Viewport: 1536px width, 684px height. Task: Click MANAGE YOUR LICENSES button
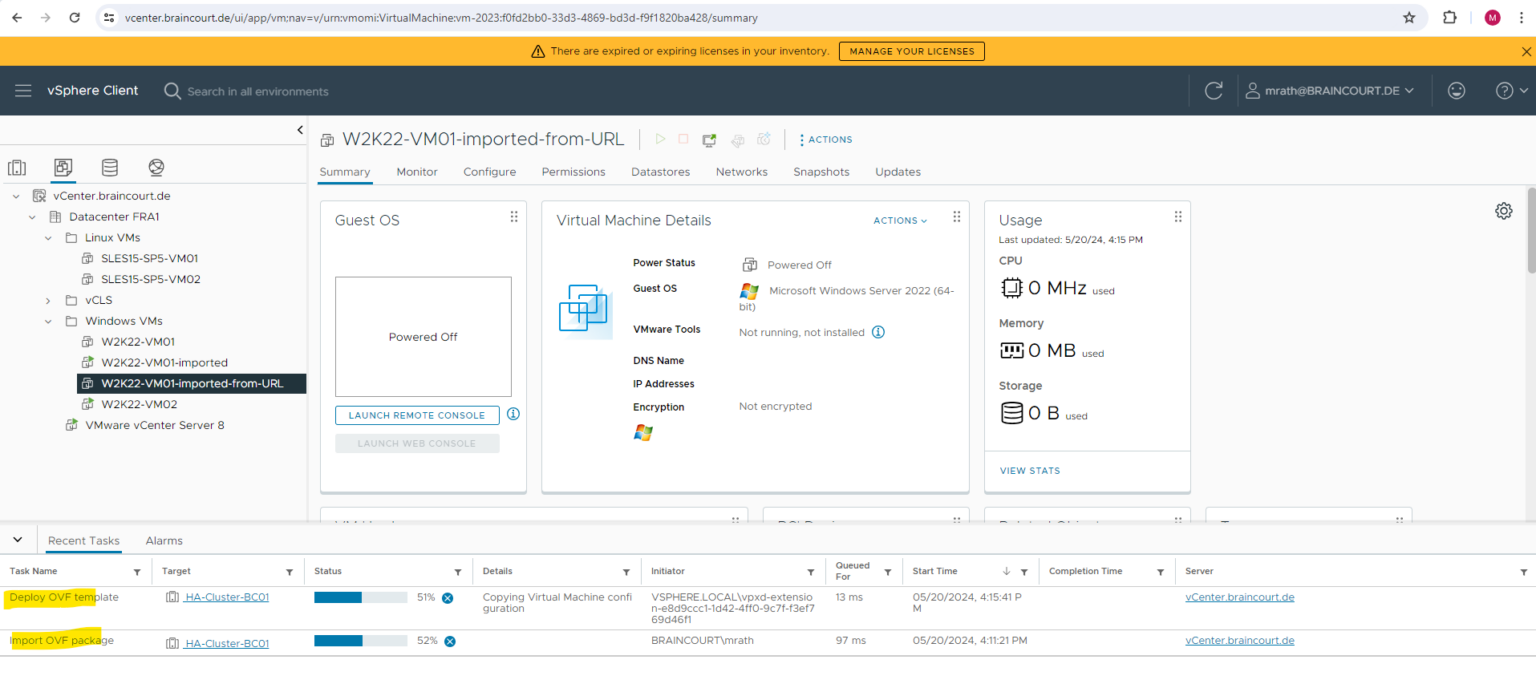click(911, 50)
